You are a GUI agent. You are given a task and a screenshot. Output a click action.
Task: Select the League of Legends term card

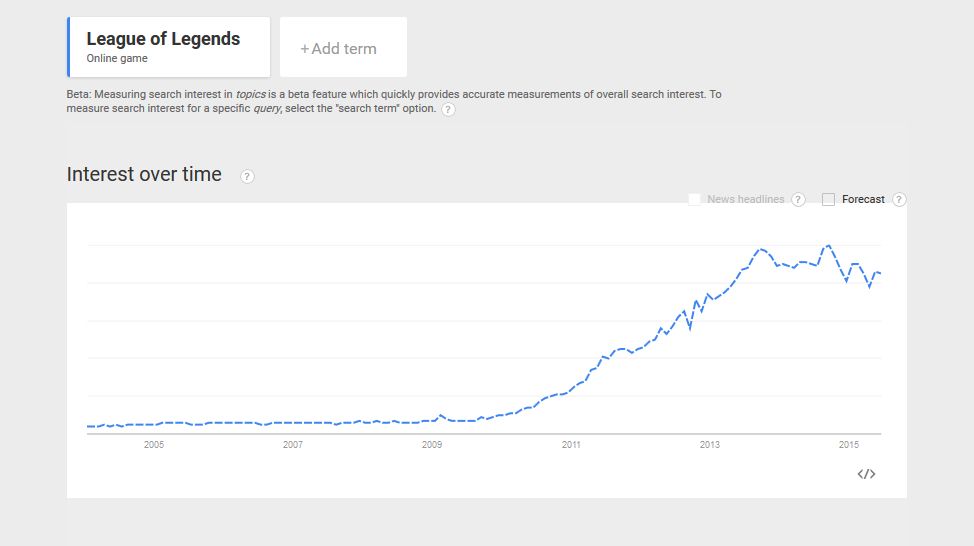pos(169,47)
